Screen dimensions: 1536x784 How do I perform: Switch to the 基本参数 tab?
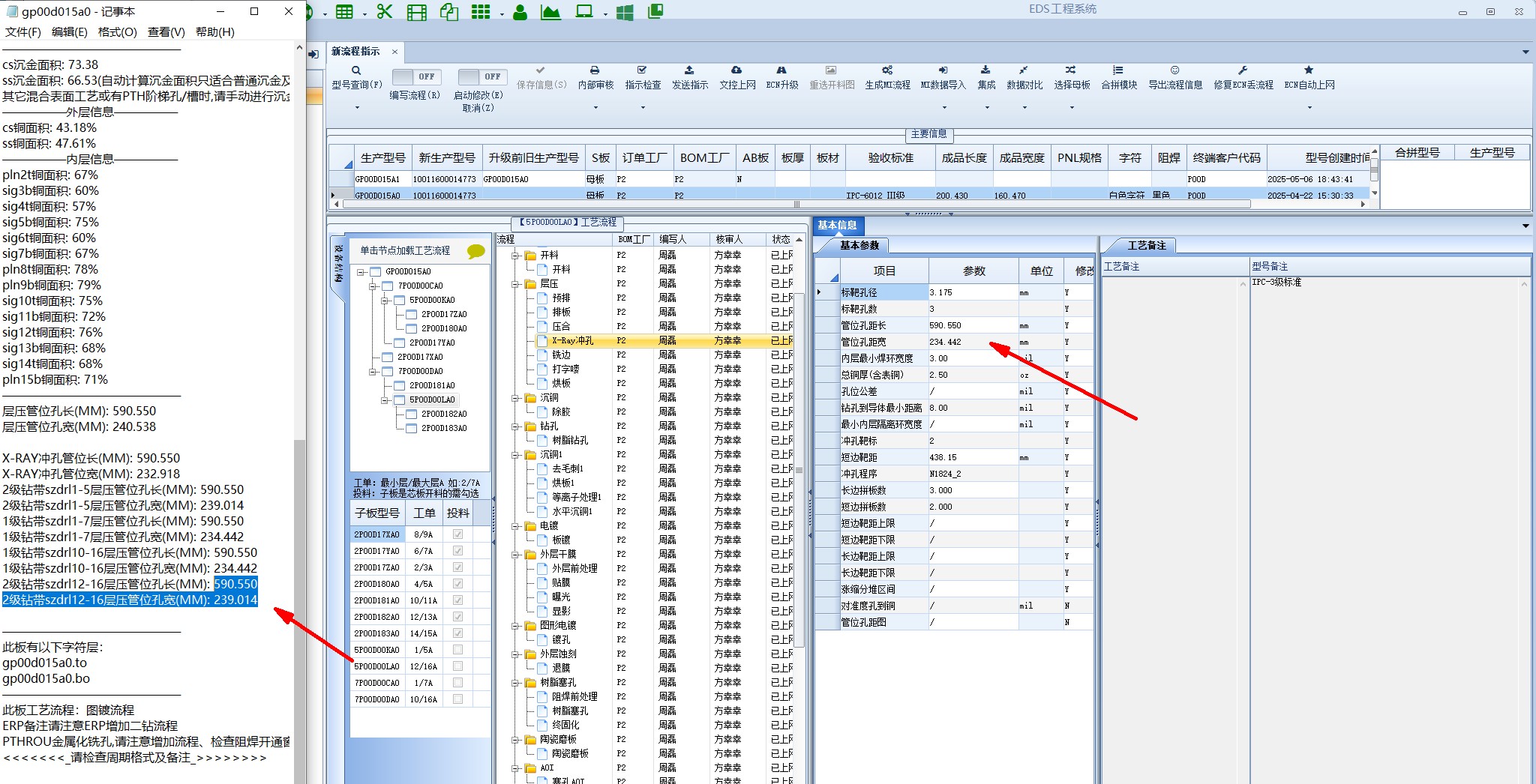[x=859, y=245]
